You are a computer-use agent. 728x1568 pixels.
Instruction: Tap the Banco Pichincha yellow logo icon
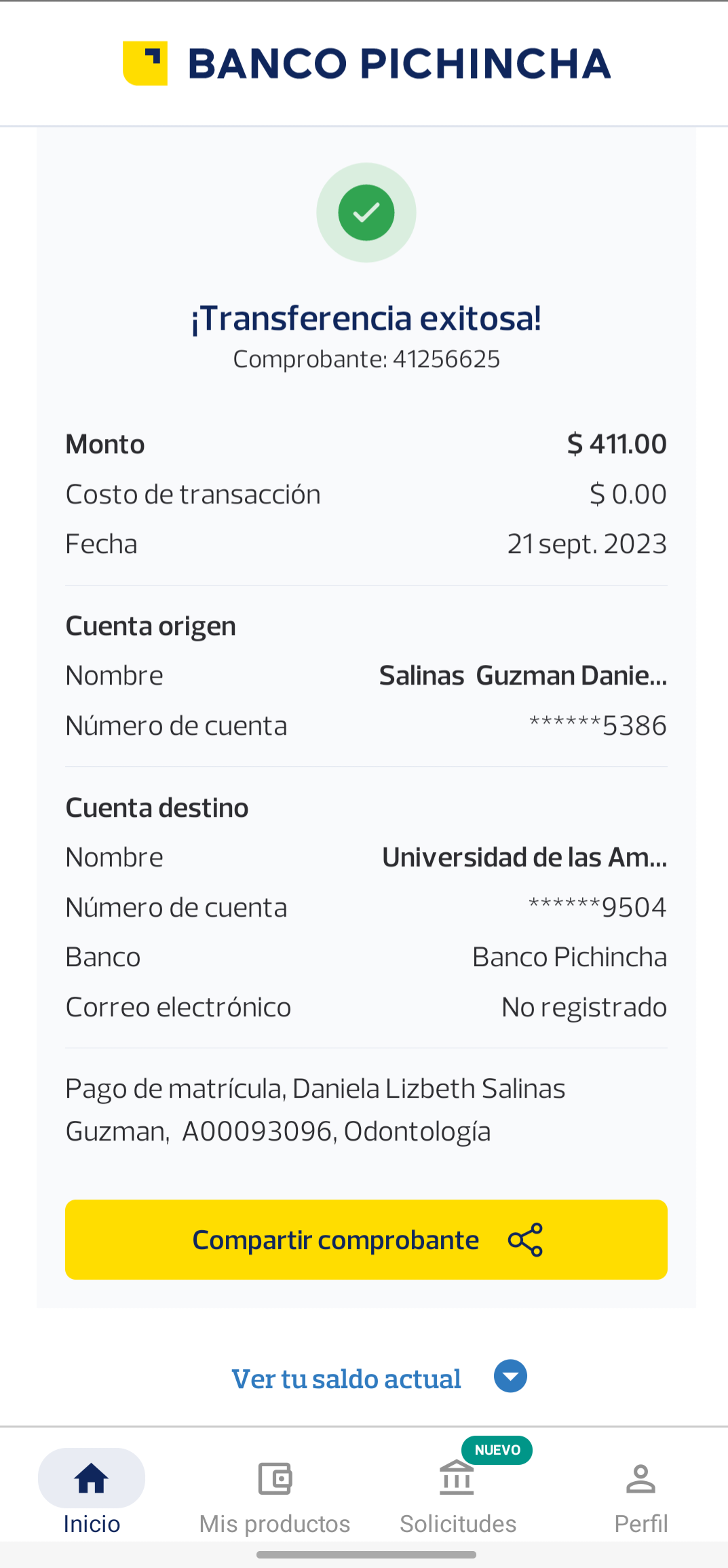[145, 64]
